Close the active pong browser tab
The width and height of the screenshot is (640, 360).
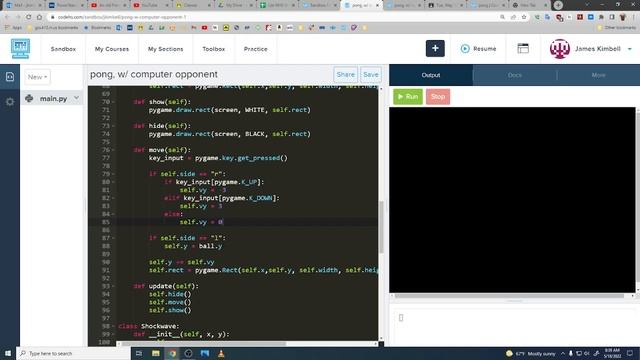coord(377,5)
